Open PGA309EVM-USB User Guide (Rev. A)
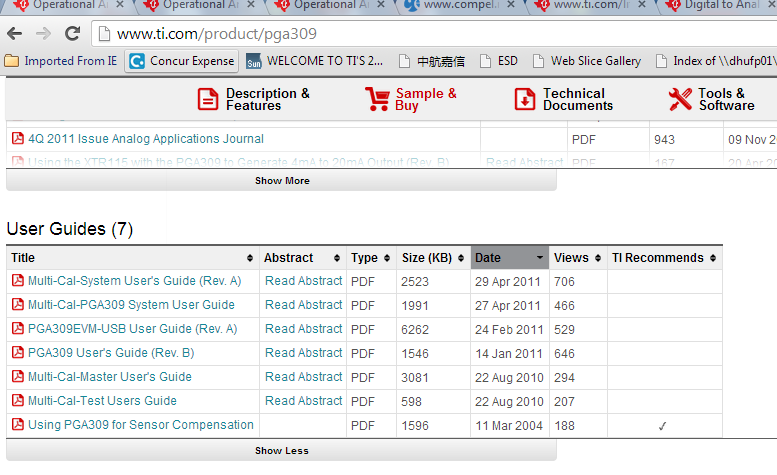Screen dimensions: 777x475 click(x=132, y=329)
